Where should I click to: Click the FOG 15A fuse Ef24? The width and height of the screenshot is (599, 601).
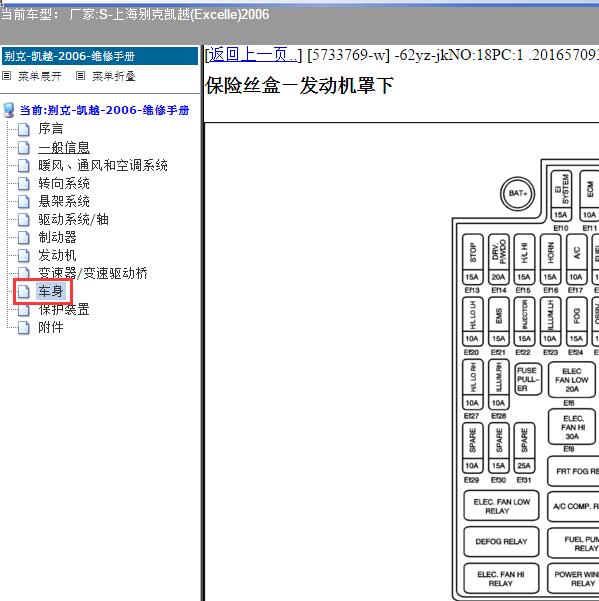tap(576, 322)
